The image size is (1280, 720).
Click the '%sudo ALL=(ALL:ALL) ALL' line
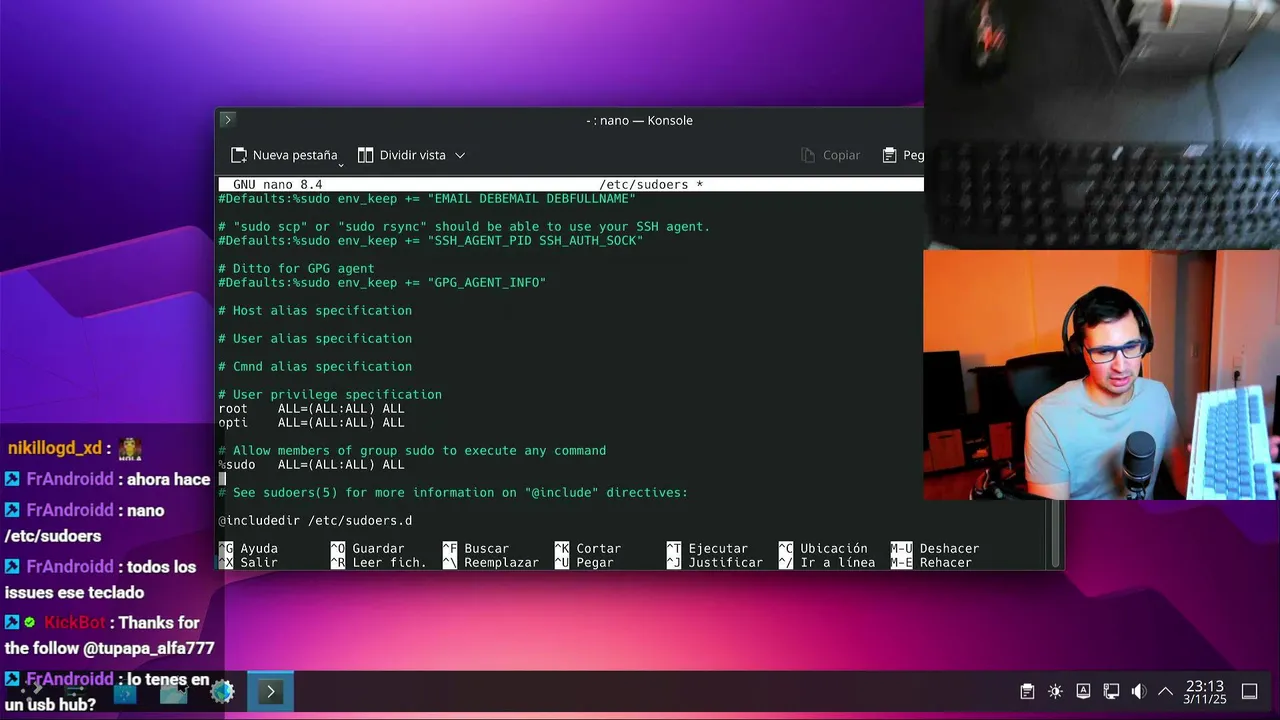coord(311,465)
